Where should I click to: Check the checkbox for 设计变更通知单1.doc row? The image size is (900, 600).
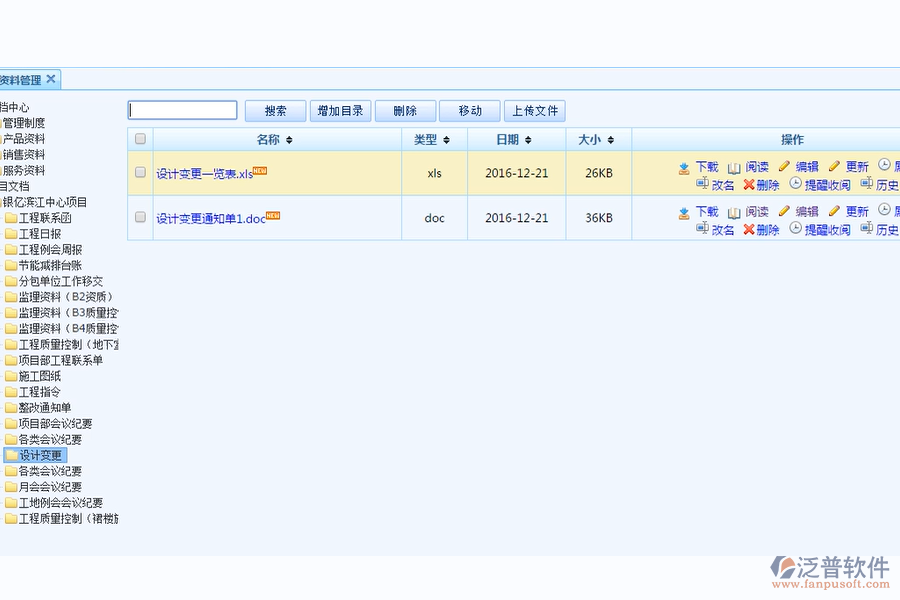pyautogui.click(x=140, y=217)
